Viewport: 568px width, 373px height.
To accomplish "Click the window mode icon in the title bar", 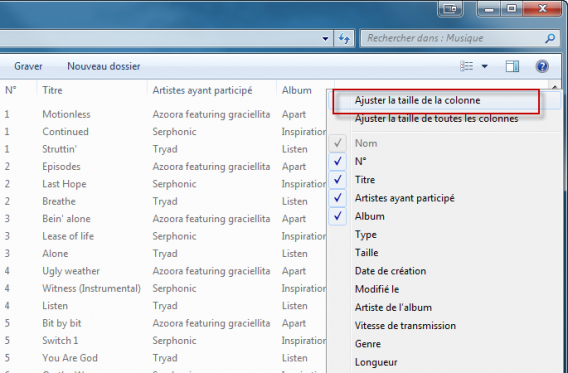I will (450, 9).
